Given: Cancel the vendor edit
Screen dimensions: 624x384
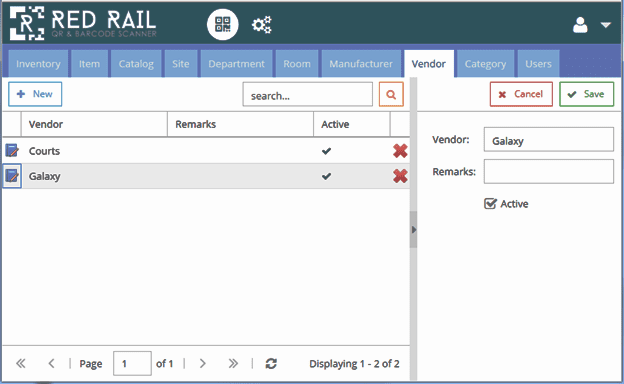Looking at the screenshot, I should [x=521, y=94].
